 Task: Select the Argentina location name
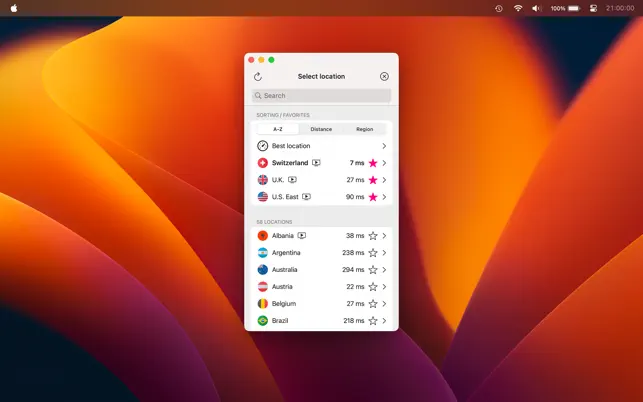[x=286, y=253]
